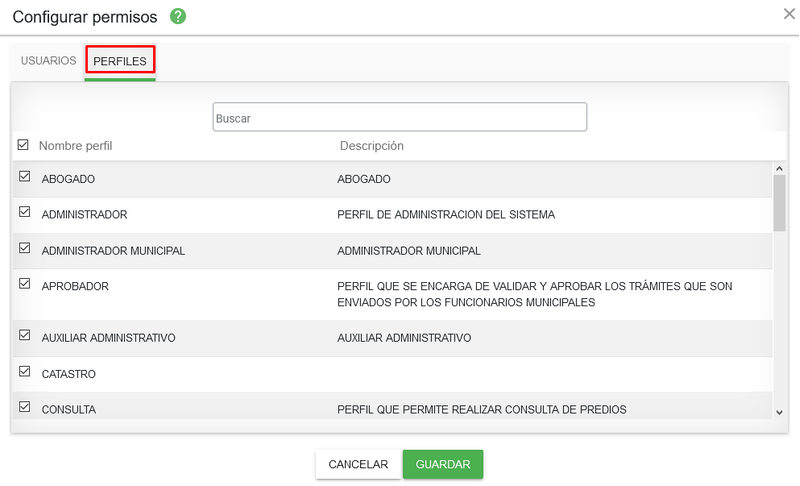This screenshot has width=800, height=486.
Task: Close the Configurar permisos dialog
Action: [789, 14]
